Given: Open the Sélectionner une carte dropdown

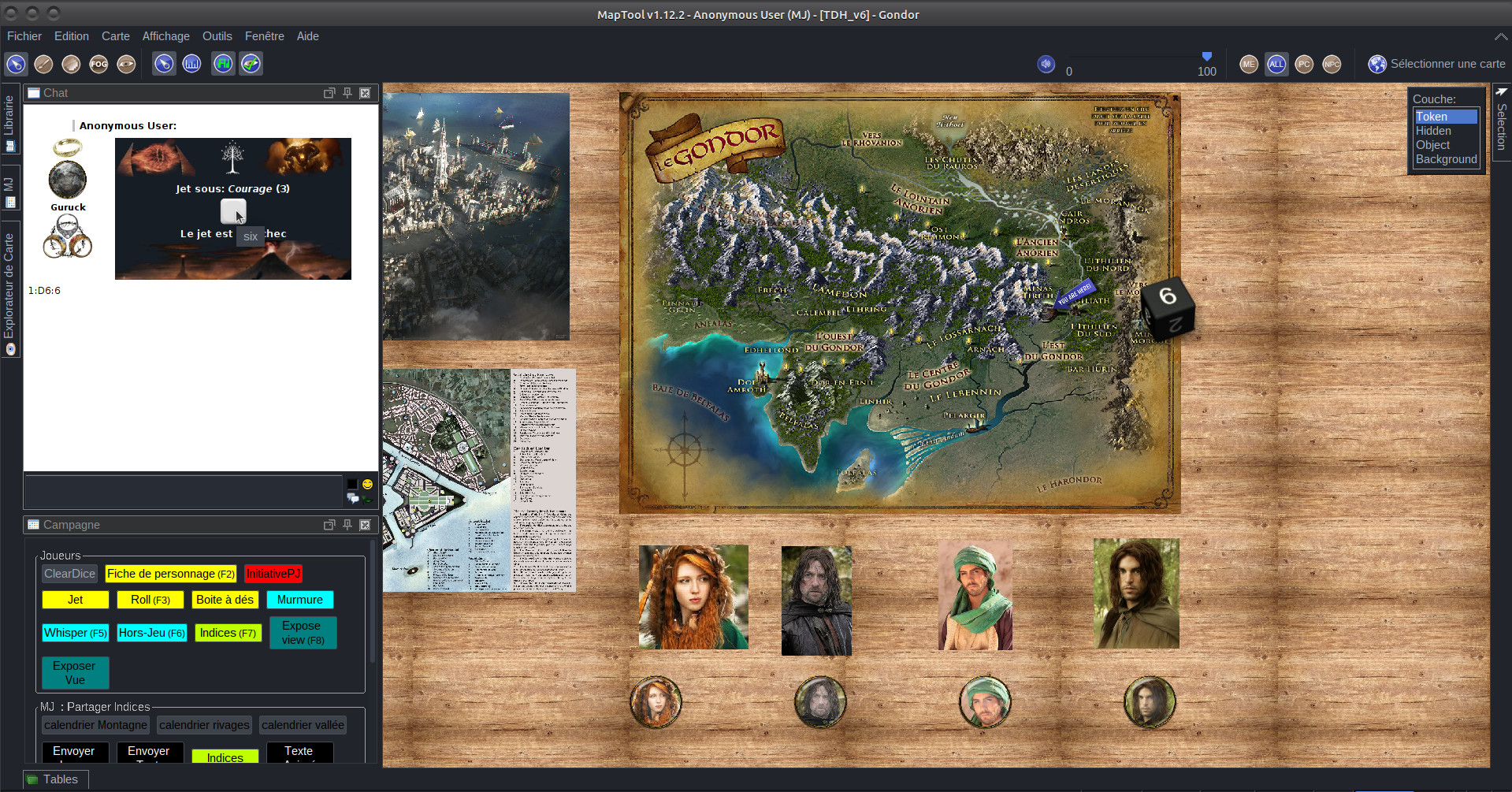Looking at the screenshot, I should click(1438, 64).
